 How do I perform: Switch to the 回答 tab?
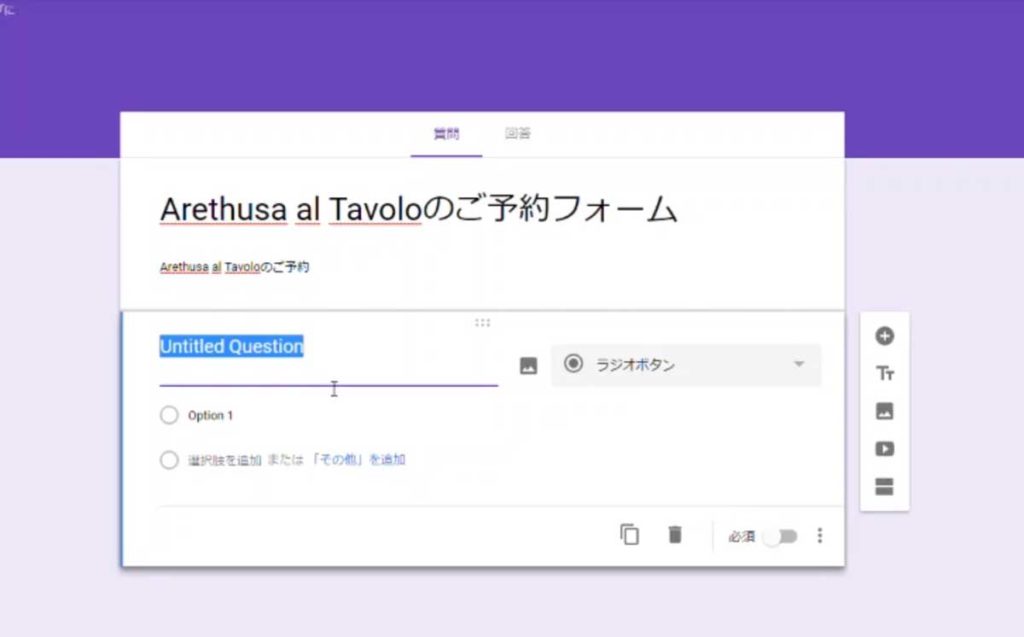click(517, 134)
